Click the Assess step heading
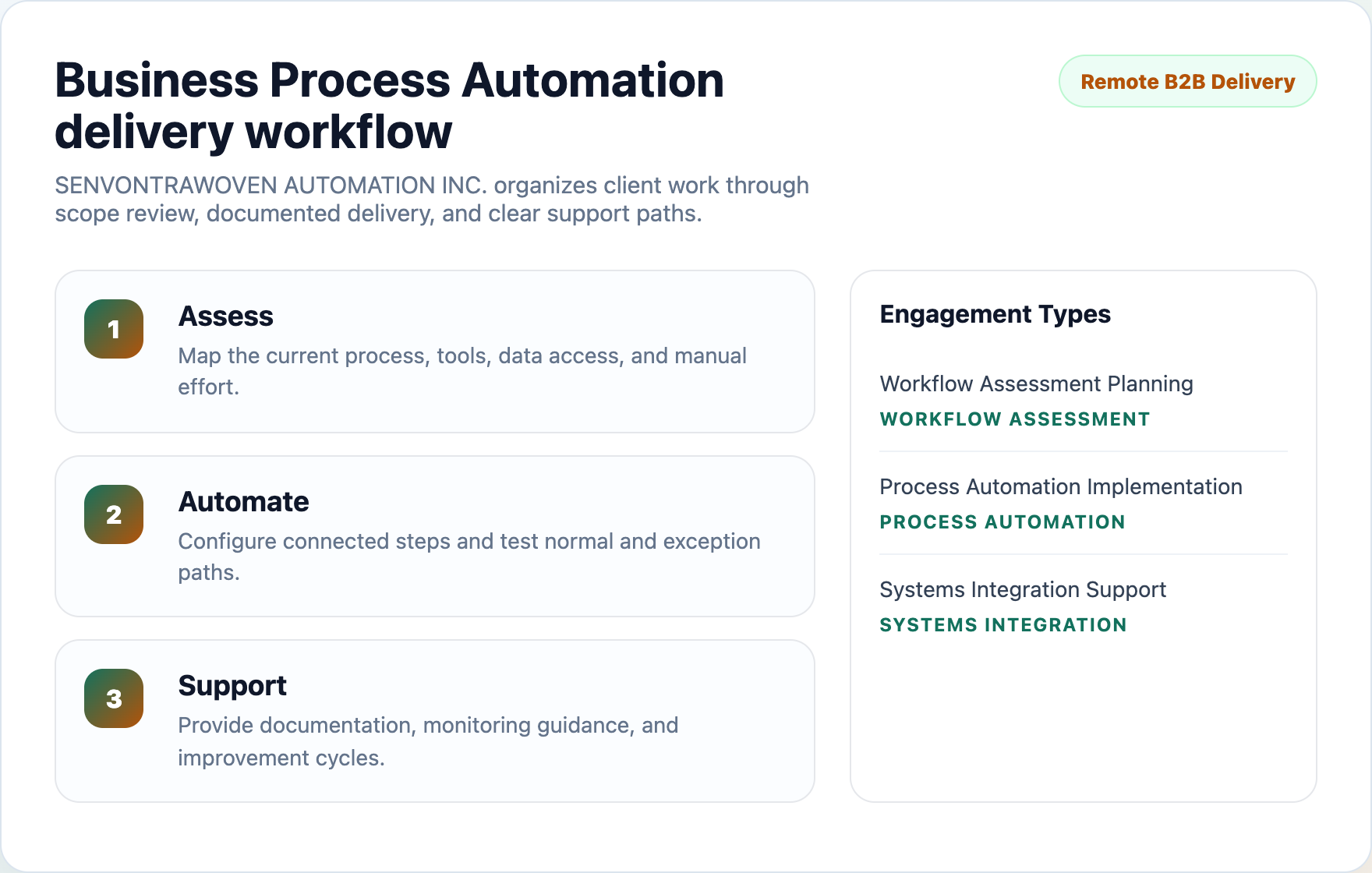The image size is (1372, 873). click(x=226, y=316)
